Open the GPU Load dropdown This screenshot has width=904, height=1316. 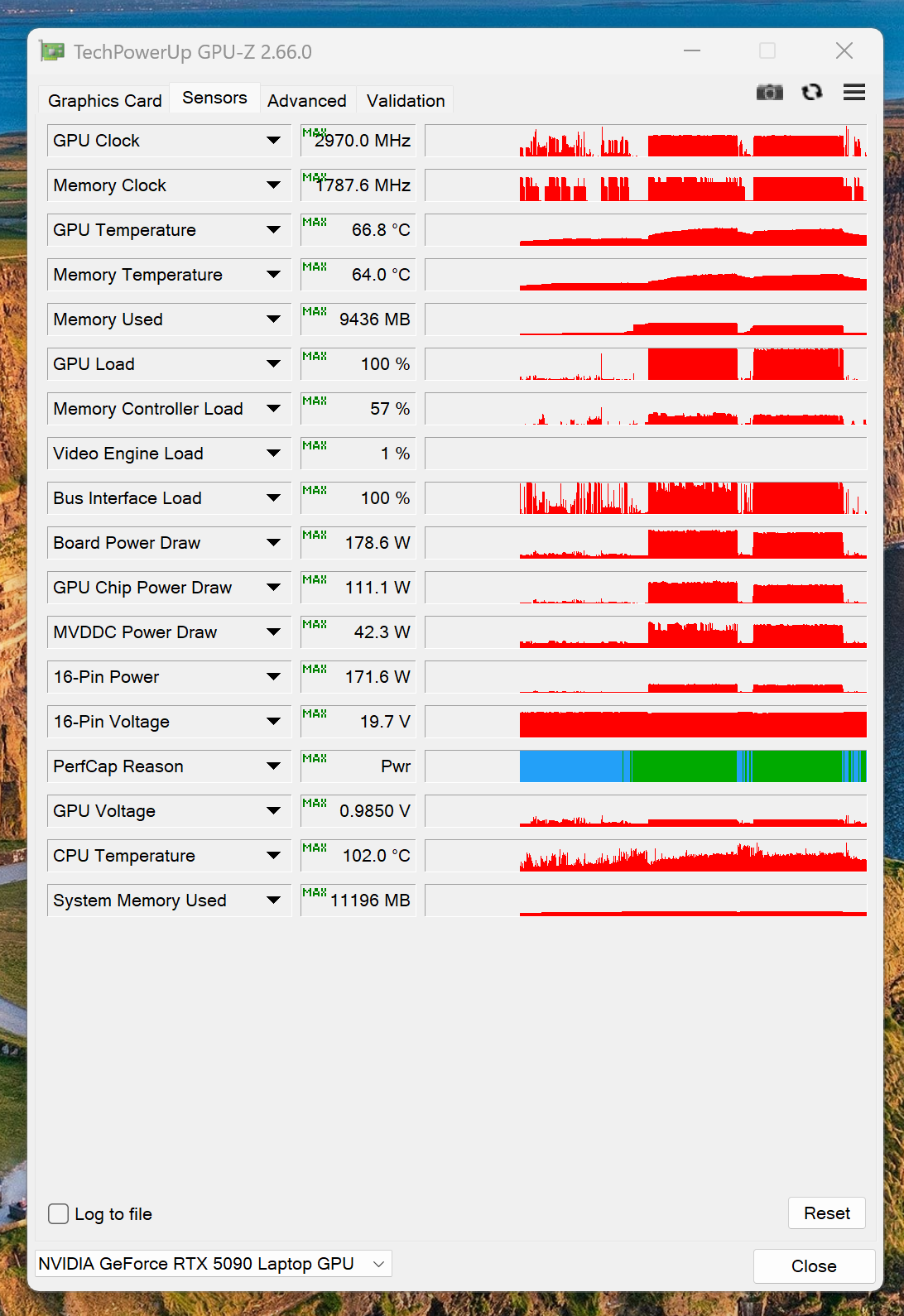(273, 364)
